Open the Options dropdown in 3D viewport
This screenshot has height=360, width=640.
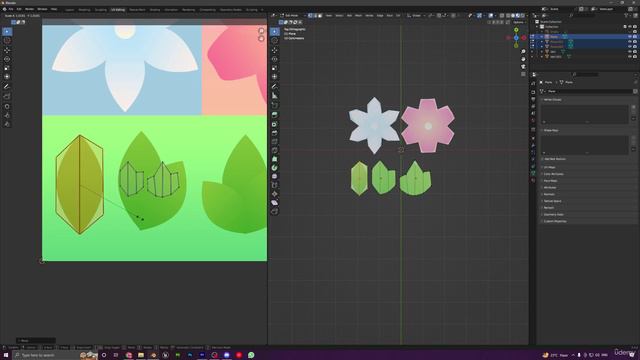point(519,22)
